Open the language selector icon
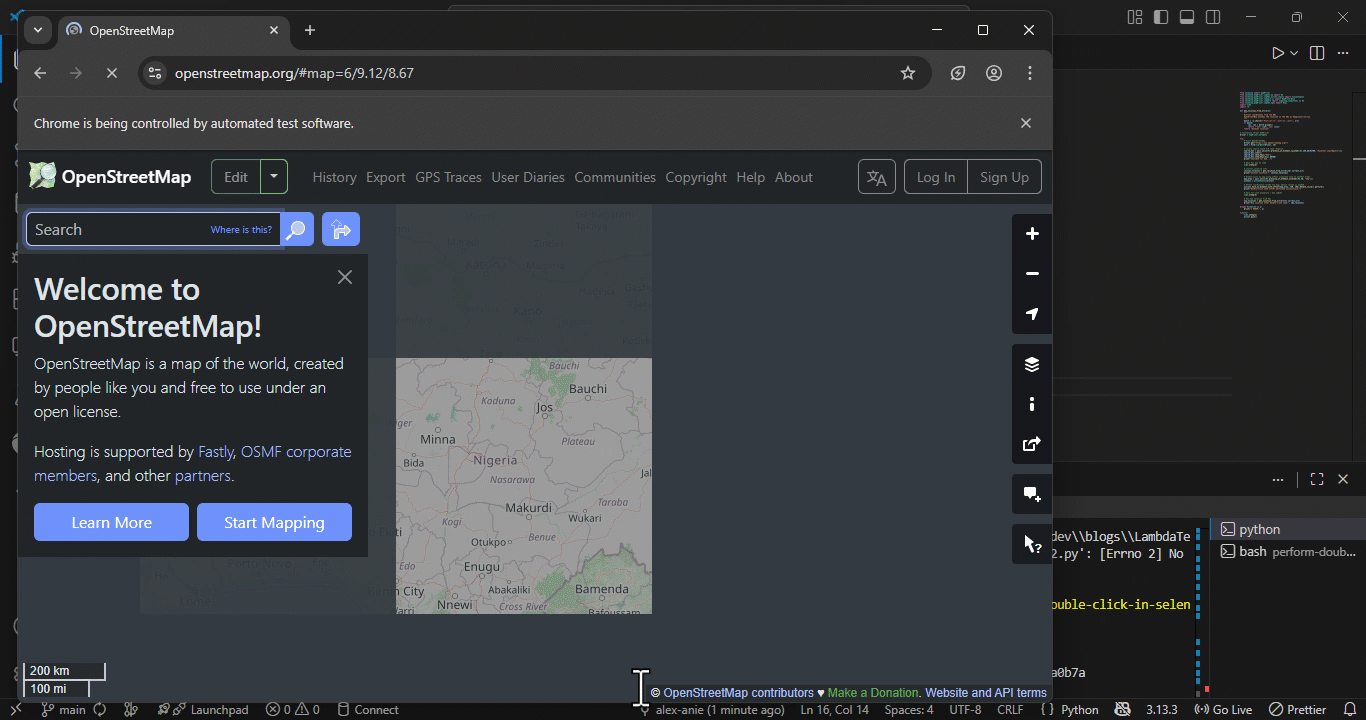This screenshot has width=1366, height=720. 877,177
